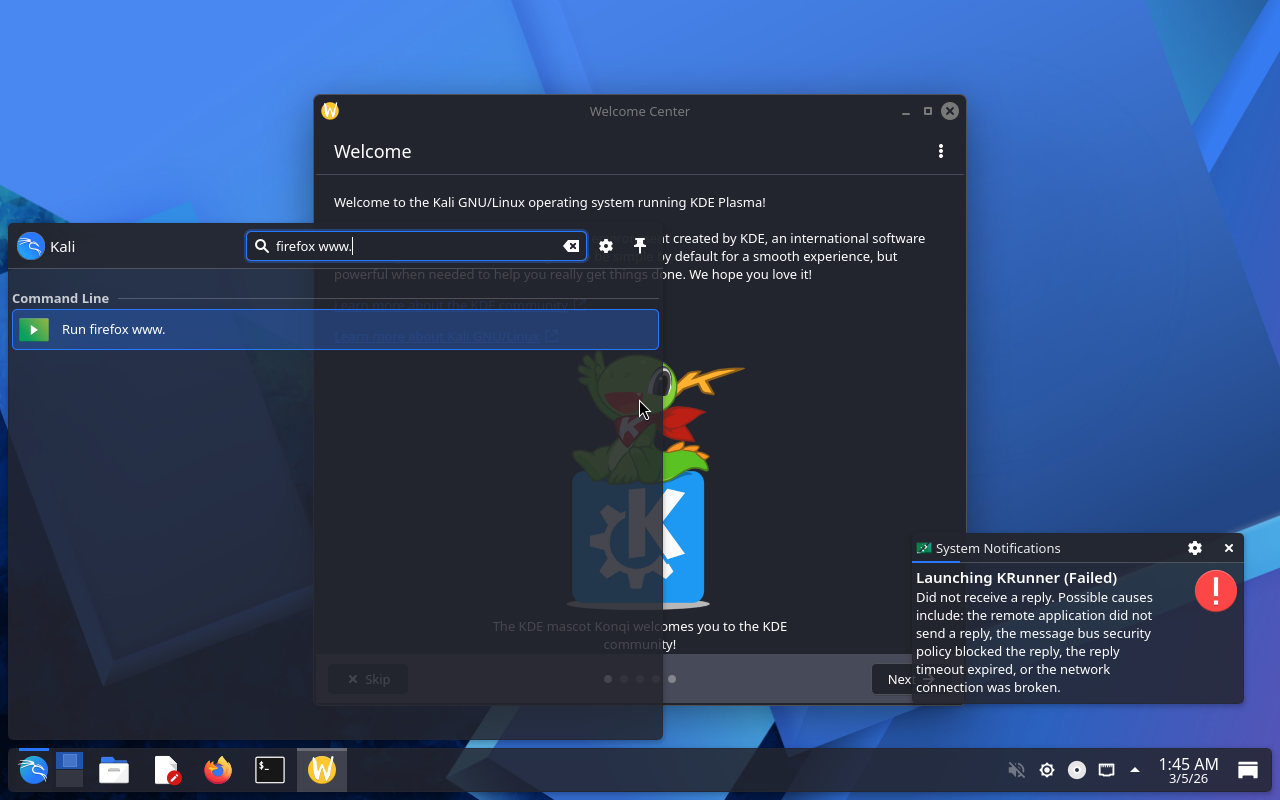
Task: Open the clock showing 1:45 AM
Action: pos(1188,770)
